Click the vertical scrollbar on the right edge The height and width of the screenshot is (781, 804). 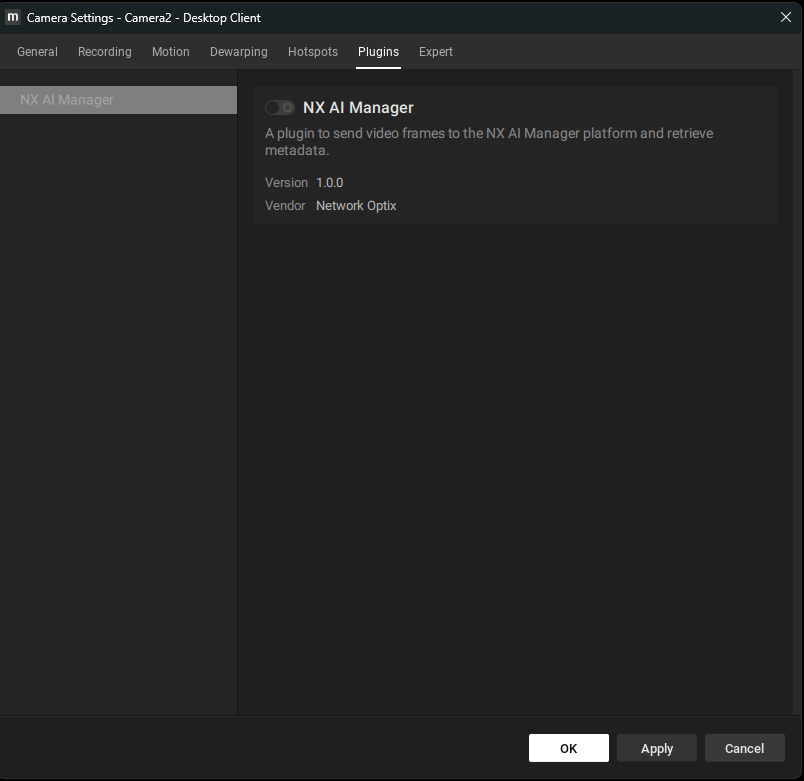pyautogui.click(x=798, y=392)
